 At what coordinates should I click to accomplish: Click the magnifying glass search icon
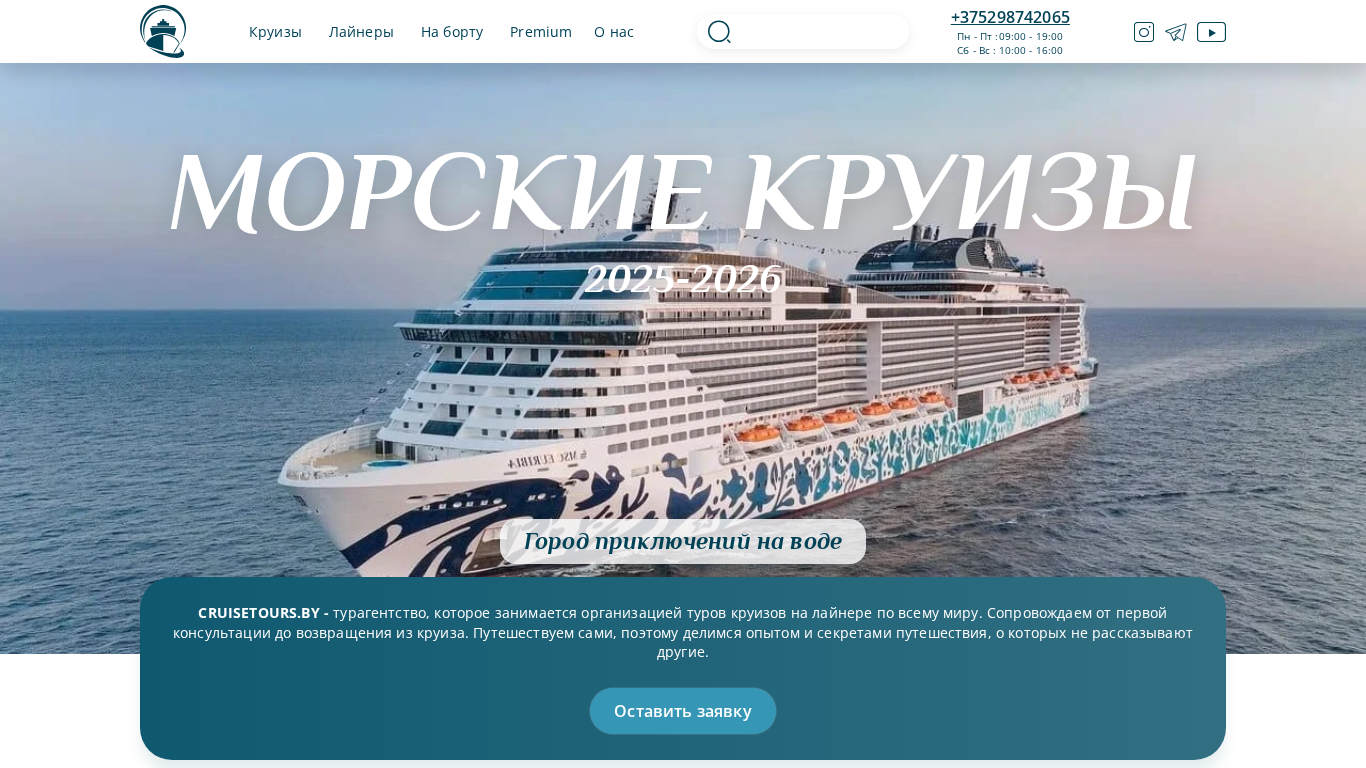coord(719,32)
